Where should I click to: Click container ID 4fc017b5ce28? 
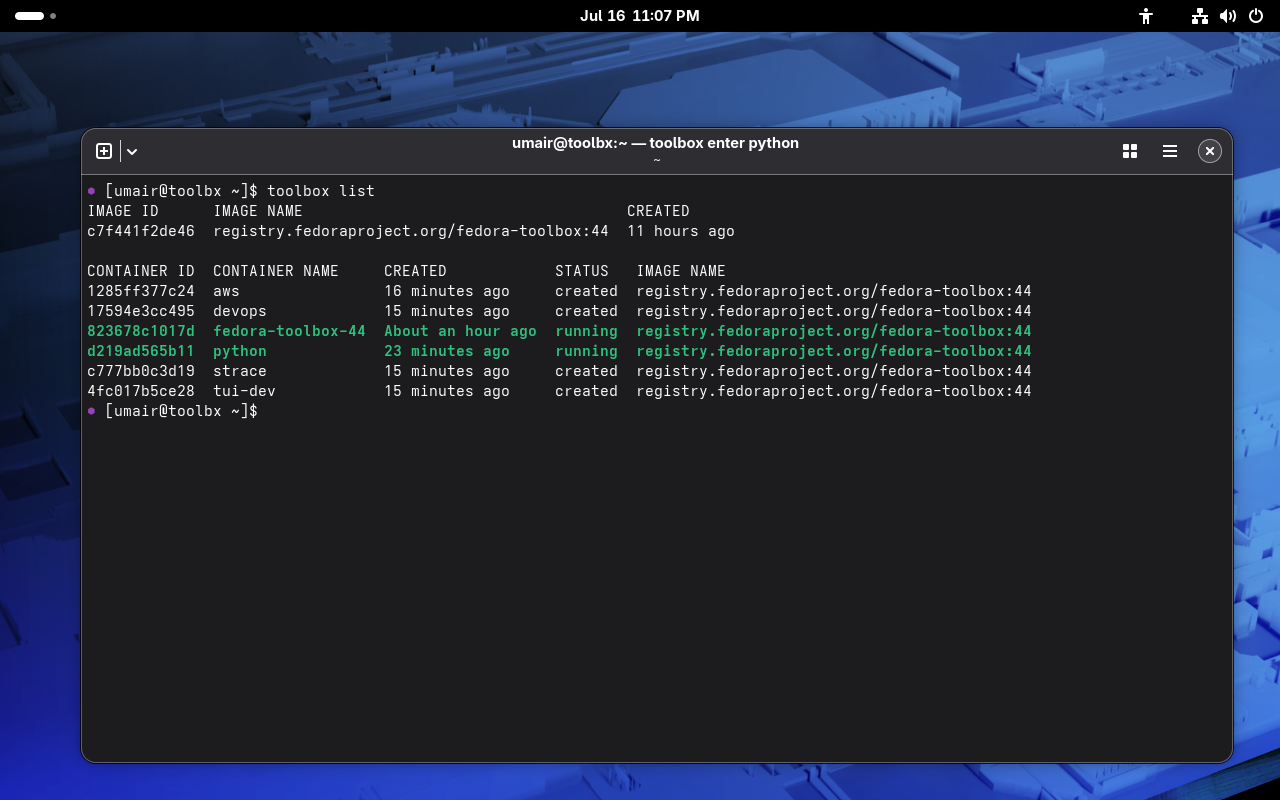[x=141, y=391]
